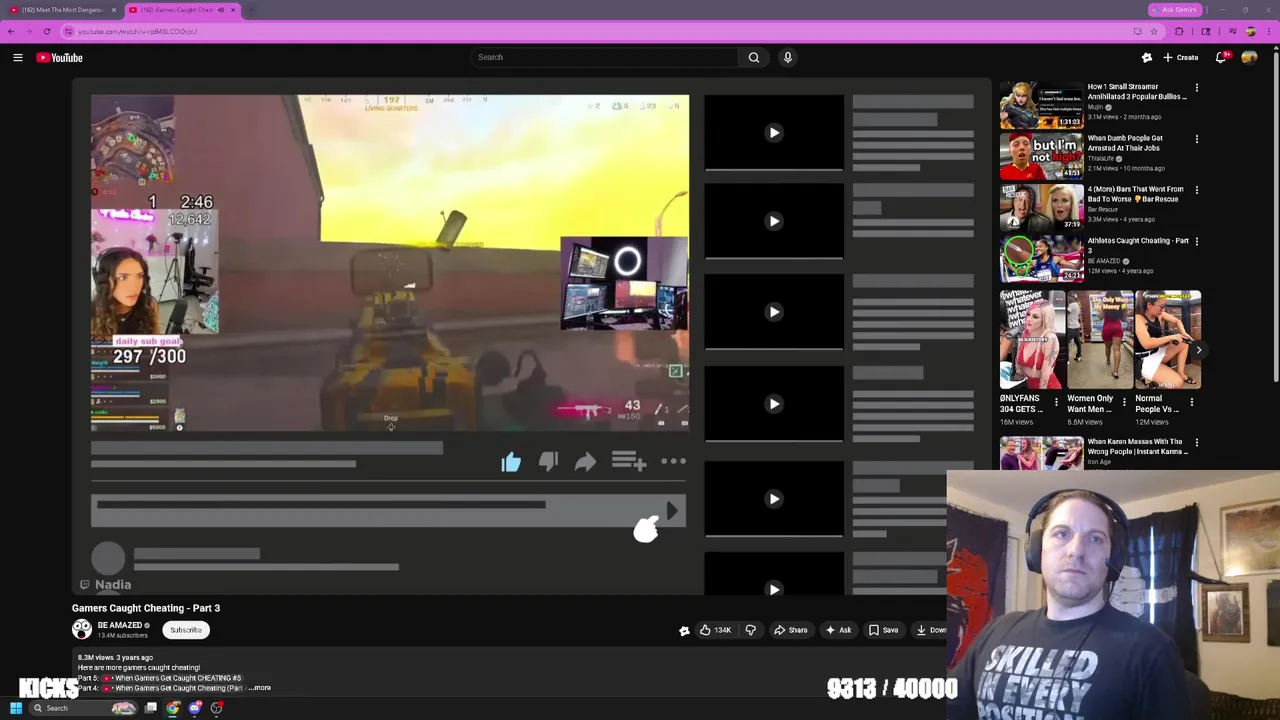This screenshot has width=1280, height=720.
Task: Click the YouTube search field
Action: [x=603, y=57]
